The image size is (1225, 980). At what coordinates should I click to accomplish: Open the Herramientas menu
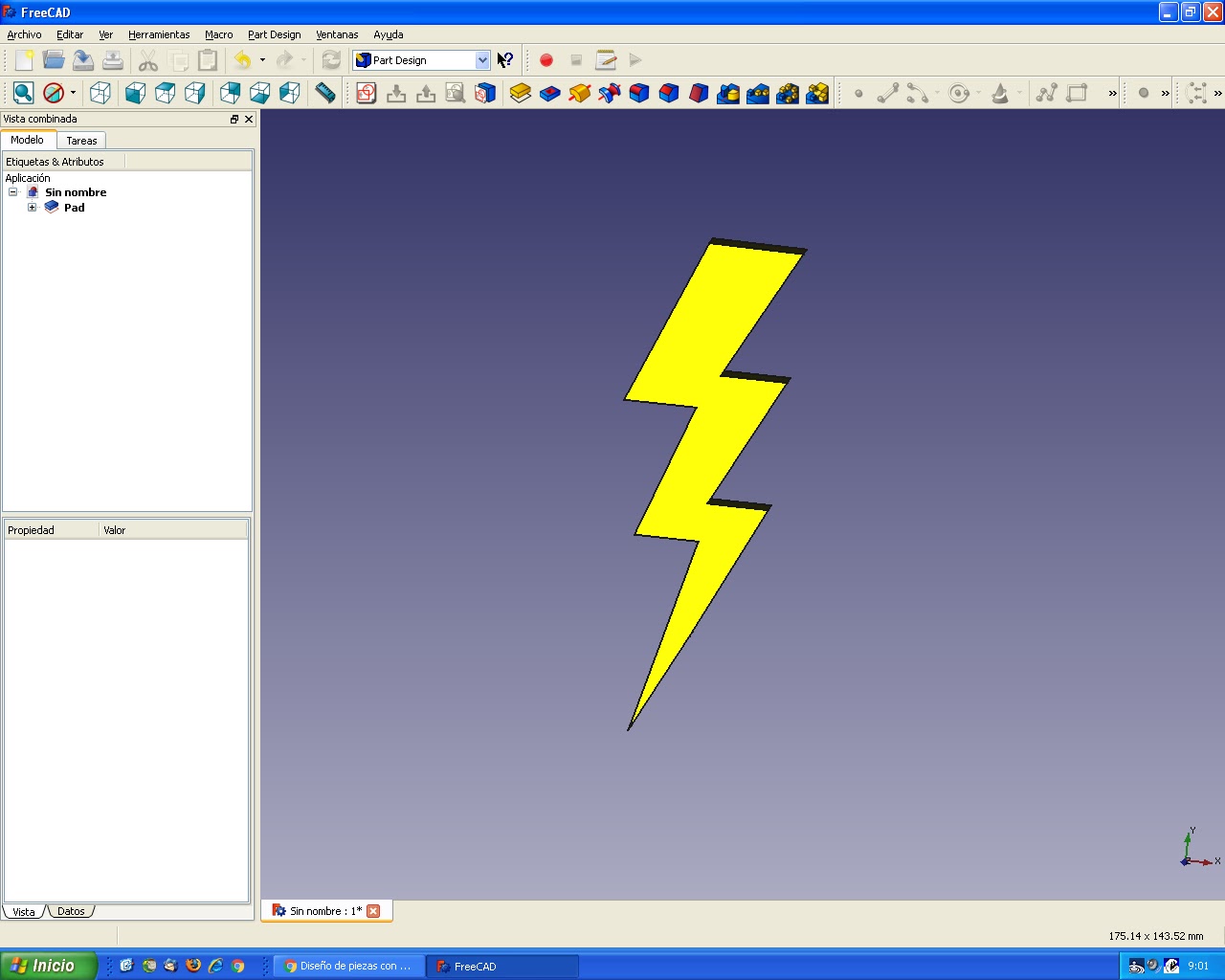[159, 34]
